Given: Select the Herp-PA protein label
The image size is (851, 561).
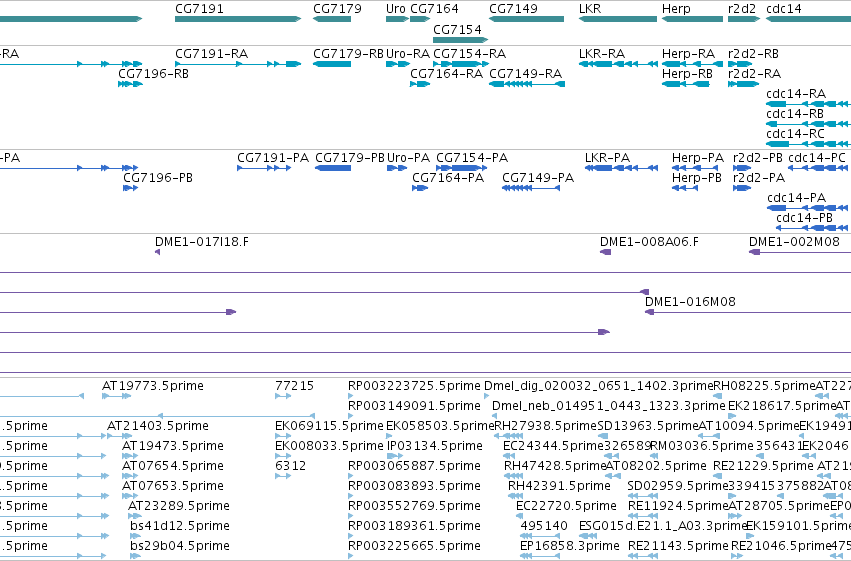Looking at the screenshot, I should point(698,158).
